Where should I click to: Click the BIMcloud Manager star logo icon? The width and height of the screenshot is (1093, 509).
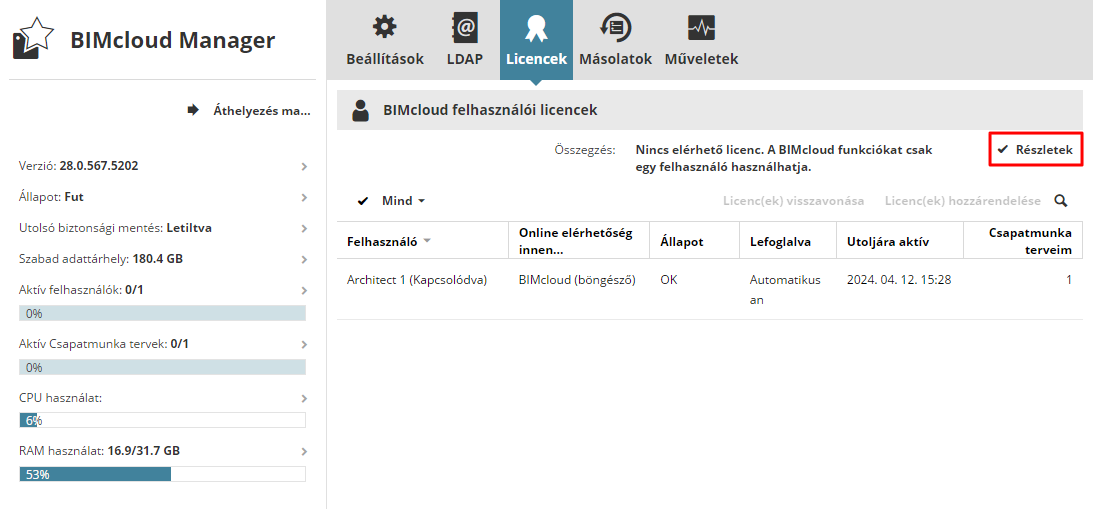[33, 40]
